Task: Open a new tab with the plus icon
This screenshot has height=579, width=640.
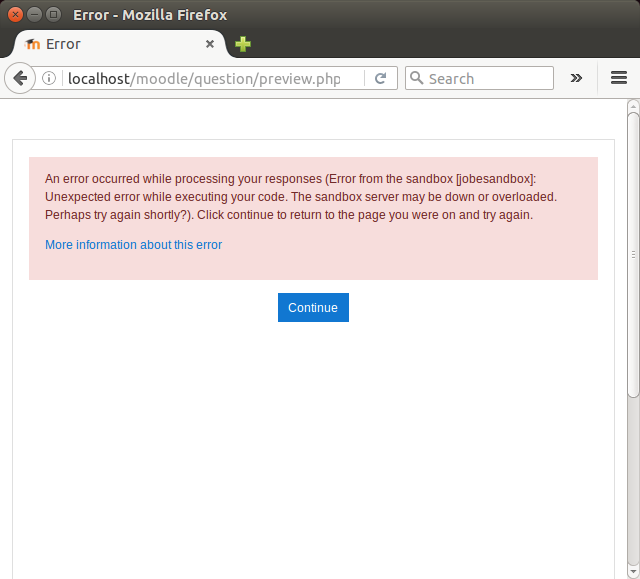Action: coord(243,44)
